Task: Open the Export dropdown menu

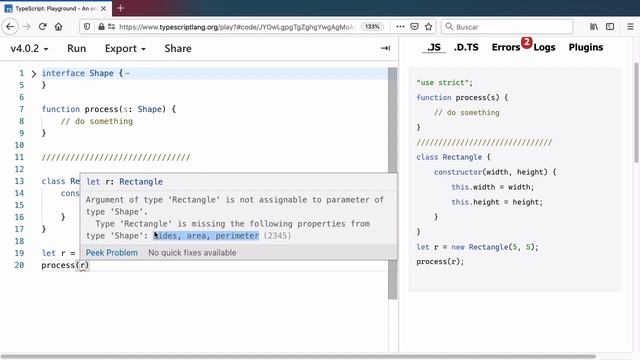Action: pyautogui.click(x=125, y=49)
